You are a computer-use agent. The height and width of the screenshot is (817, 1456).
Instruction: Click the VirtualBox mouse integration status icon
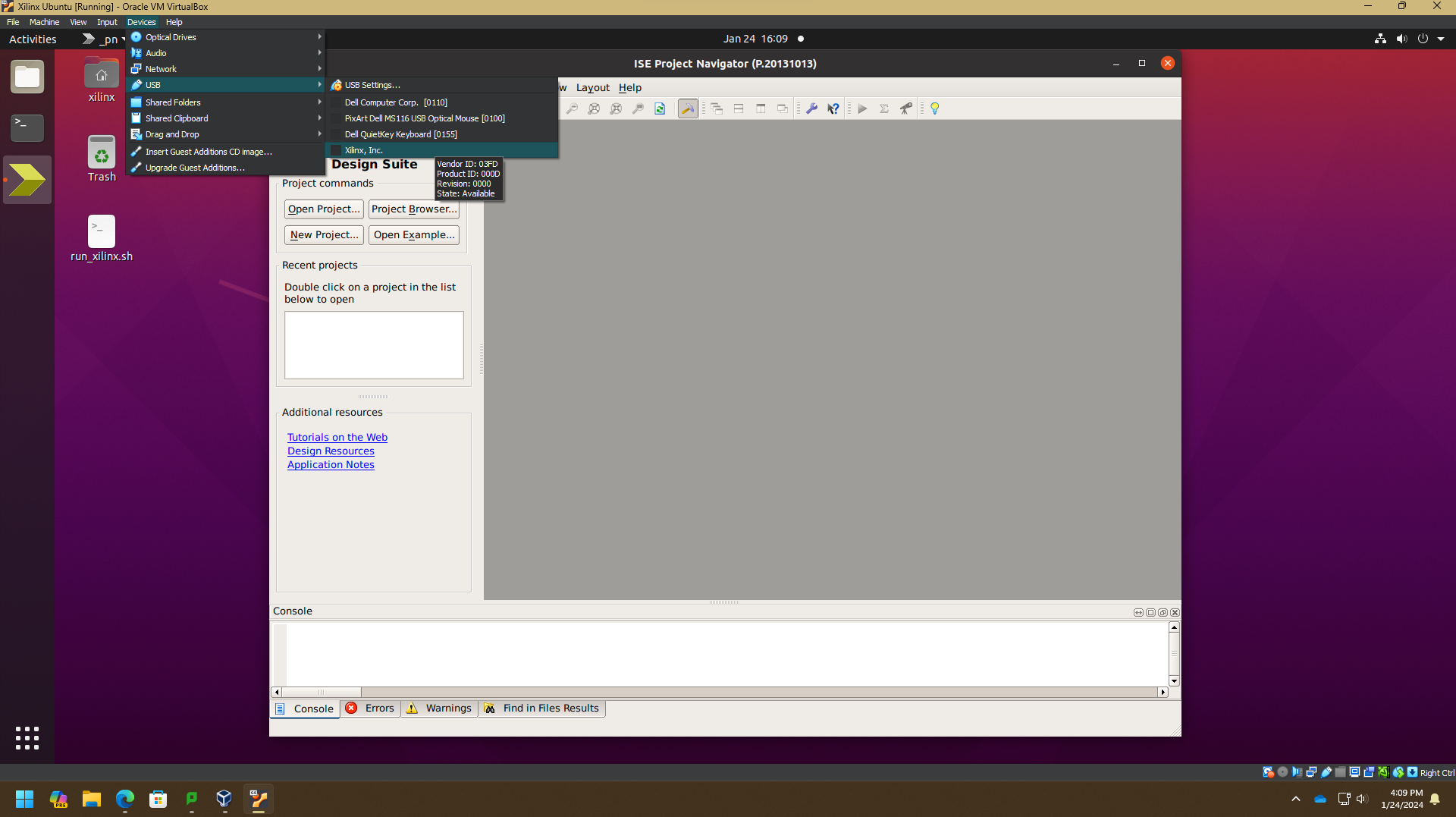pos(1398,772)
